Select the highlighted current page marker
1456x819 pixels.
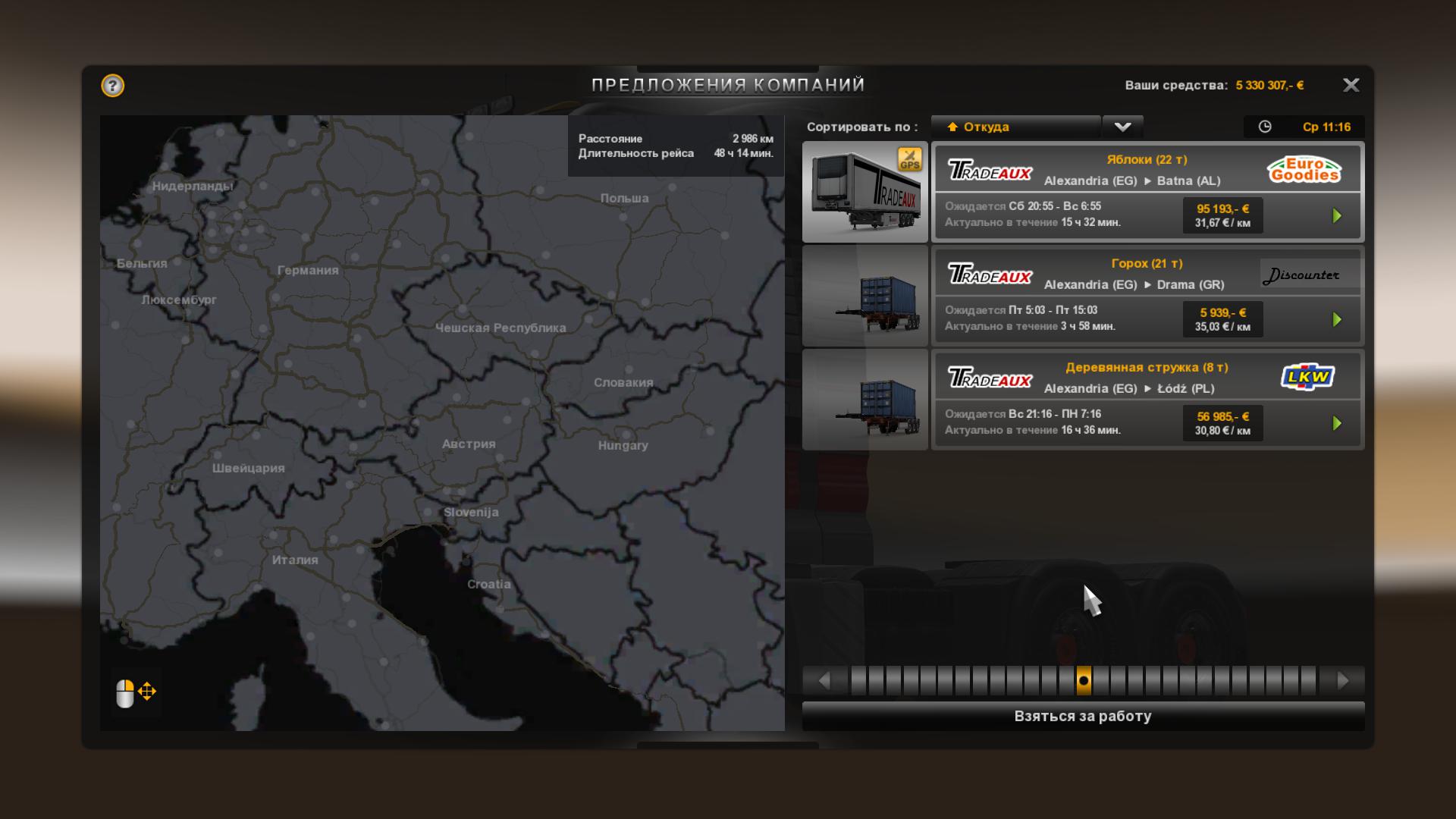point(1084,680)
